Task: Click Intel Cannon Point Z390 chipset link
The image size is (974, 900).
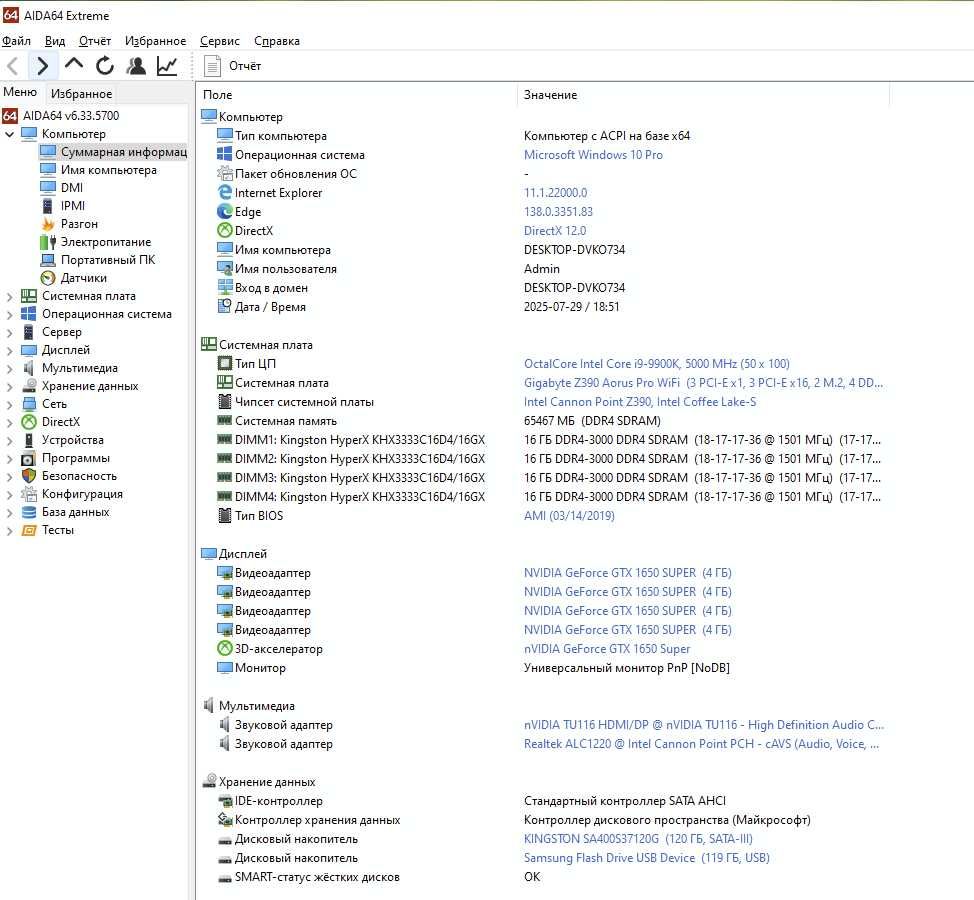Action: coord(640,402)
